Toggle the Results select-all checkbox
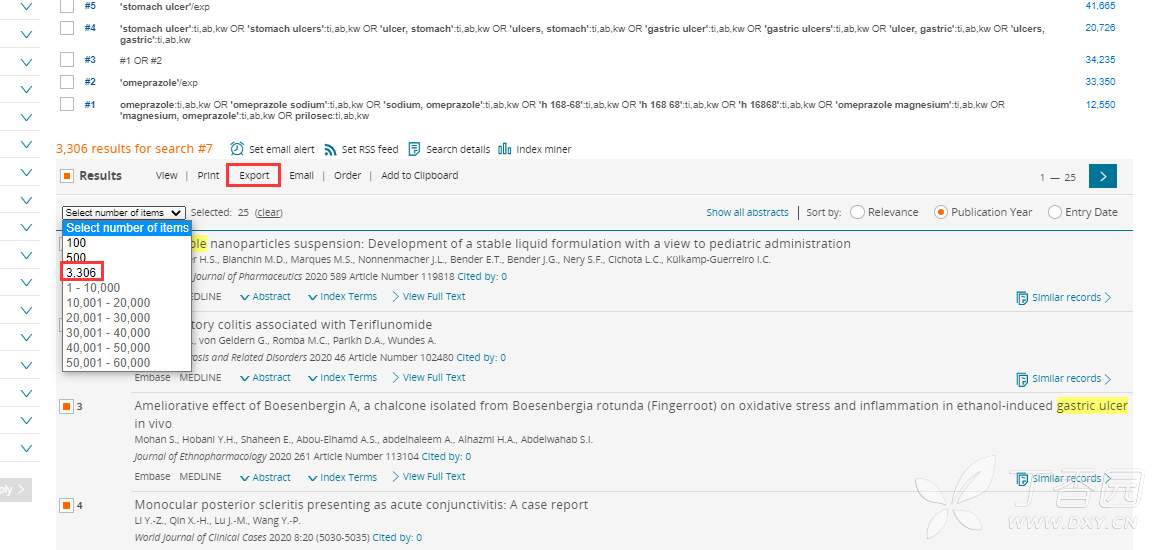Image resolution: width=1156 pixels, height=550 pixels. 67,176
